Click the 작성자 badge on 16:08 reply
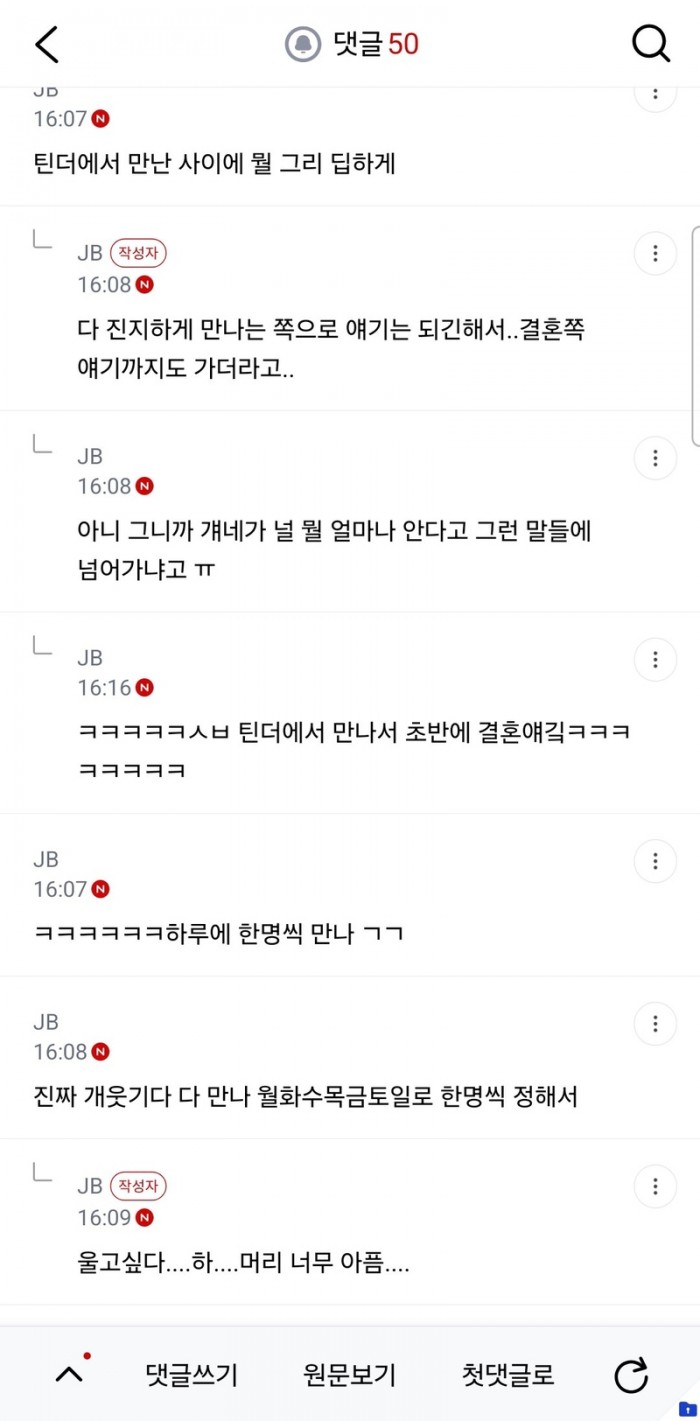The image size is (700, 1421). pyautogui.click(x=138, y=254)
